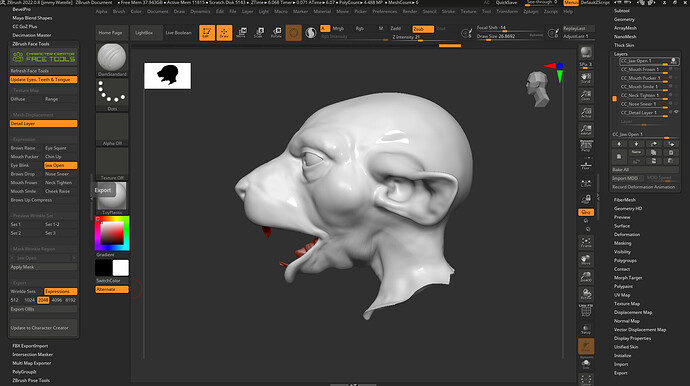Select the 4096 export resolution
The width and height of the screenshot is (690, 386).
coord(57,300)
